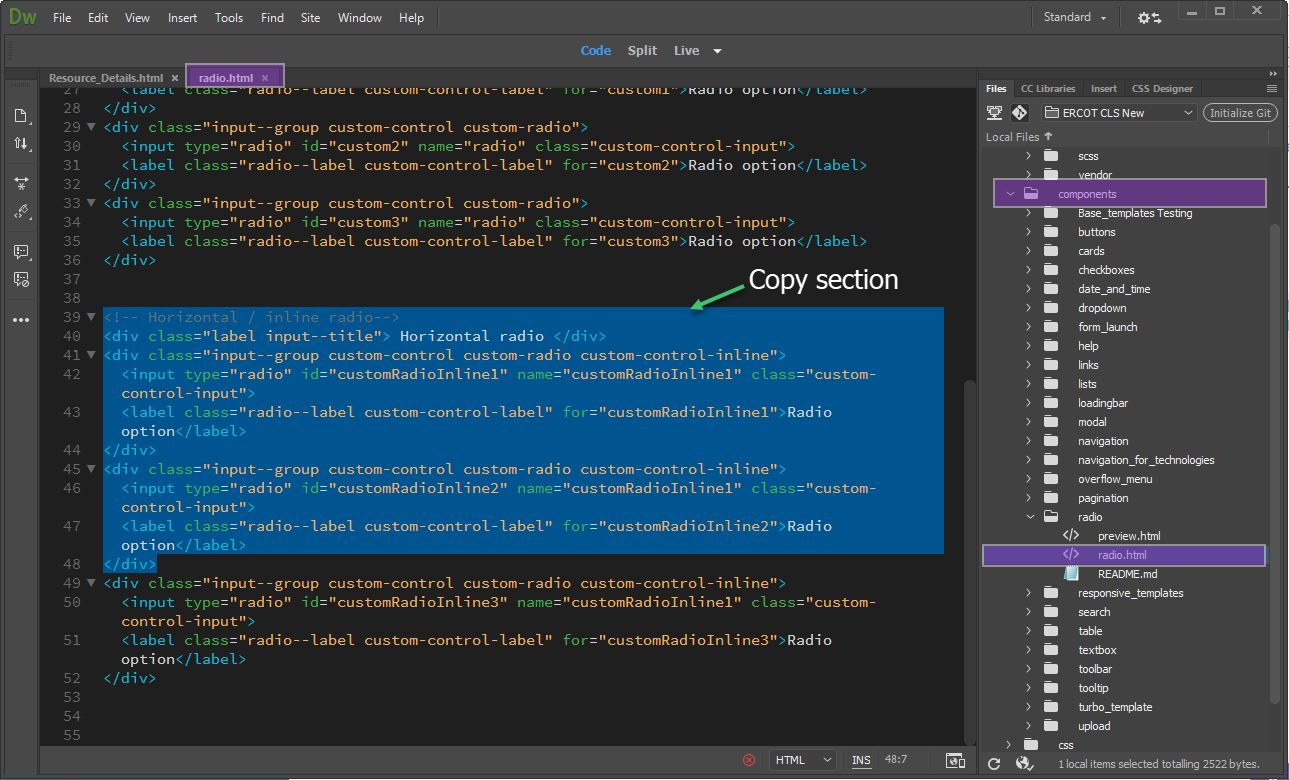
Task: Open the ERCOT CLS New site dropdown
Action: coord(1119,113)
